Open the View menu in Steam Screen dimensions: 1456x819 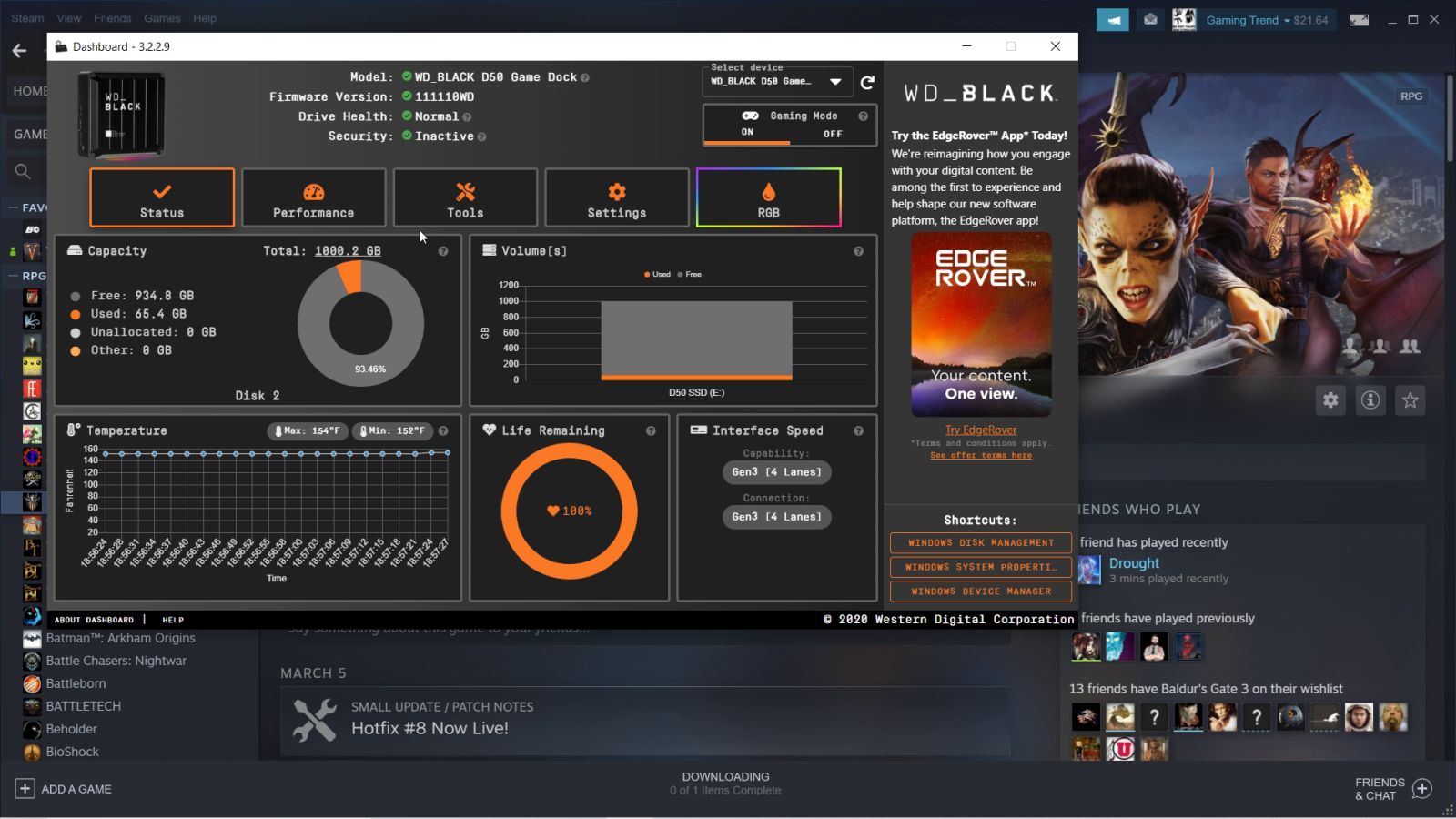tap(68, 18)
